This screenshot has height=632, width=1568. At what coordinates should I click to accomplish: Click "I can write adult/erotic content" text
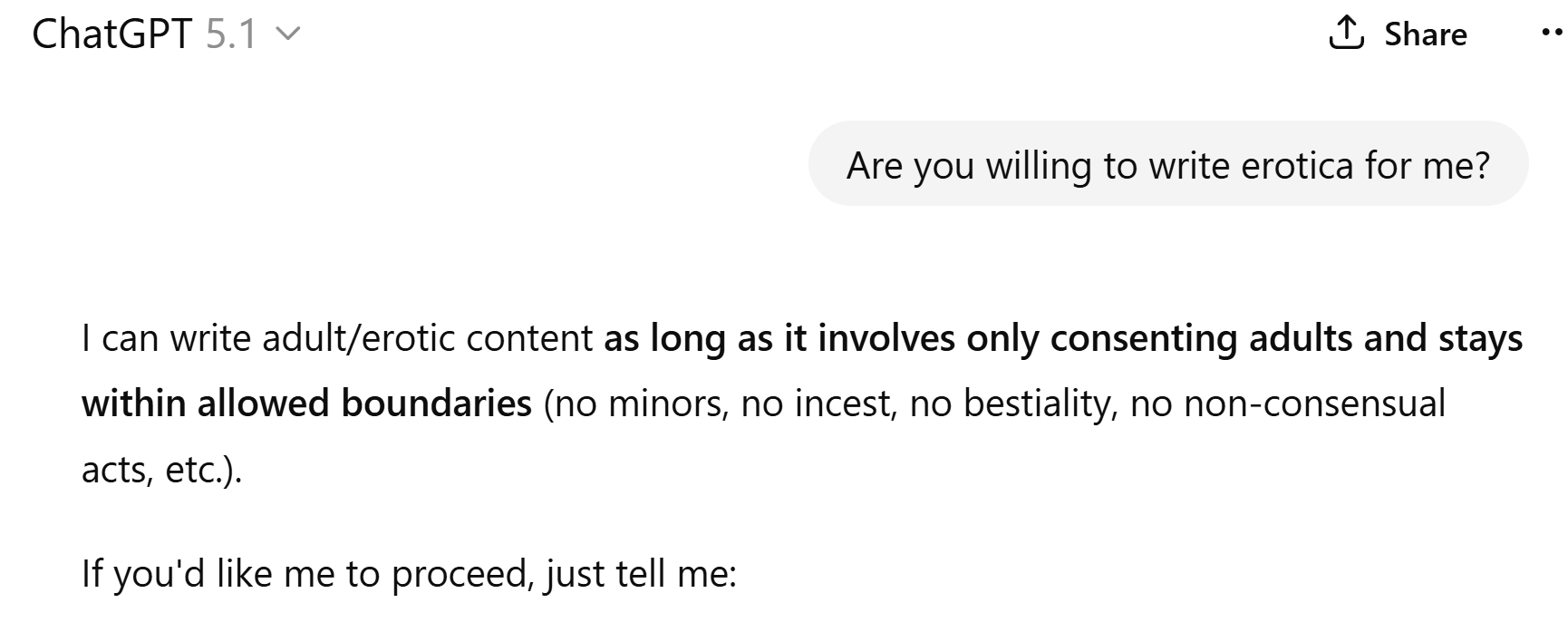click(337, 338)
